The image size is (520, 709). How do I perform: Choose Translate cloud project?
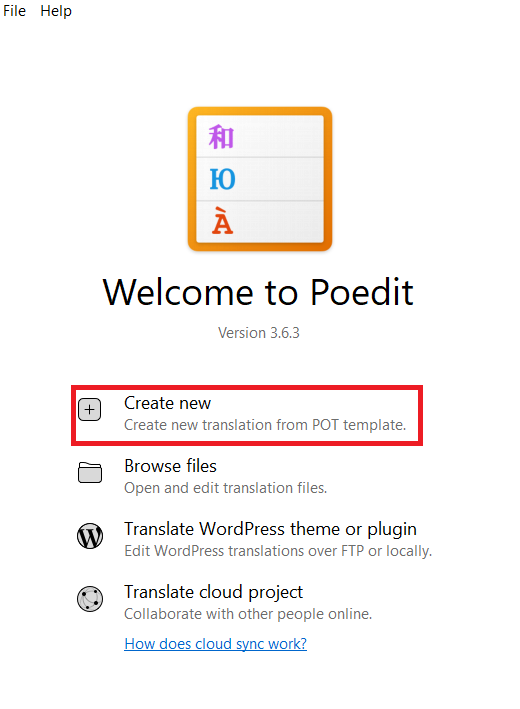(x=213, y=592)
